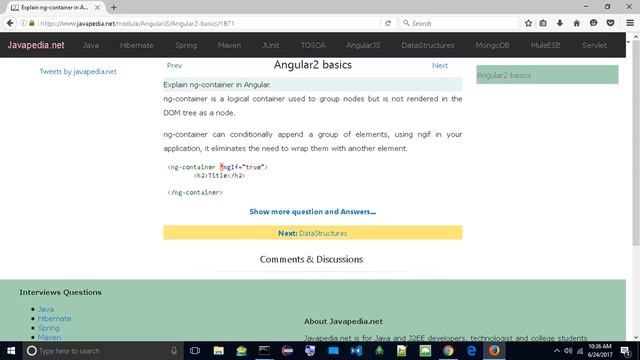Click the Cortana microphone icon
This screenshot has width=640, height=360.
click(x=173, y=351)
